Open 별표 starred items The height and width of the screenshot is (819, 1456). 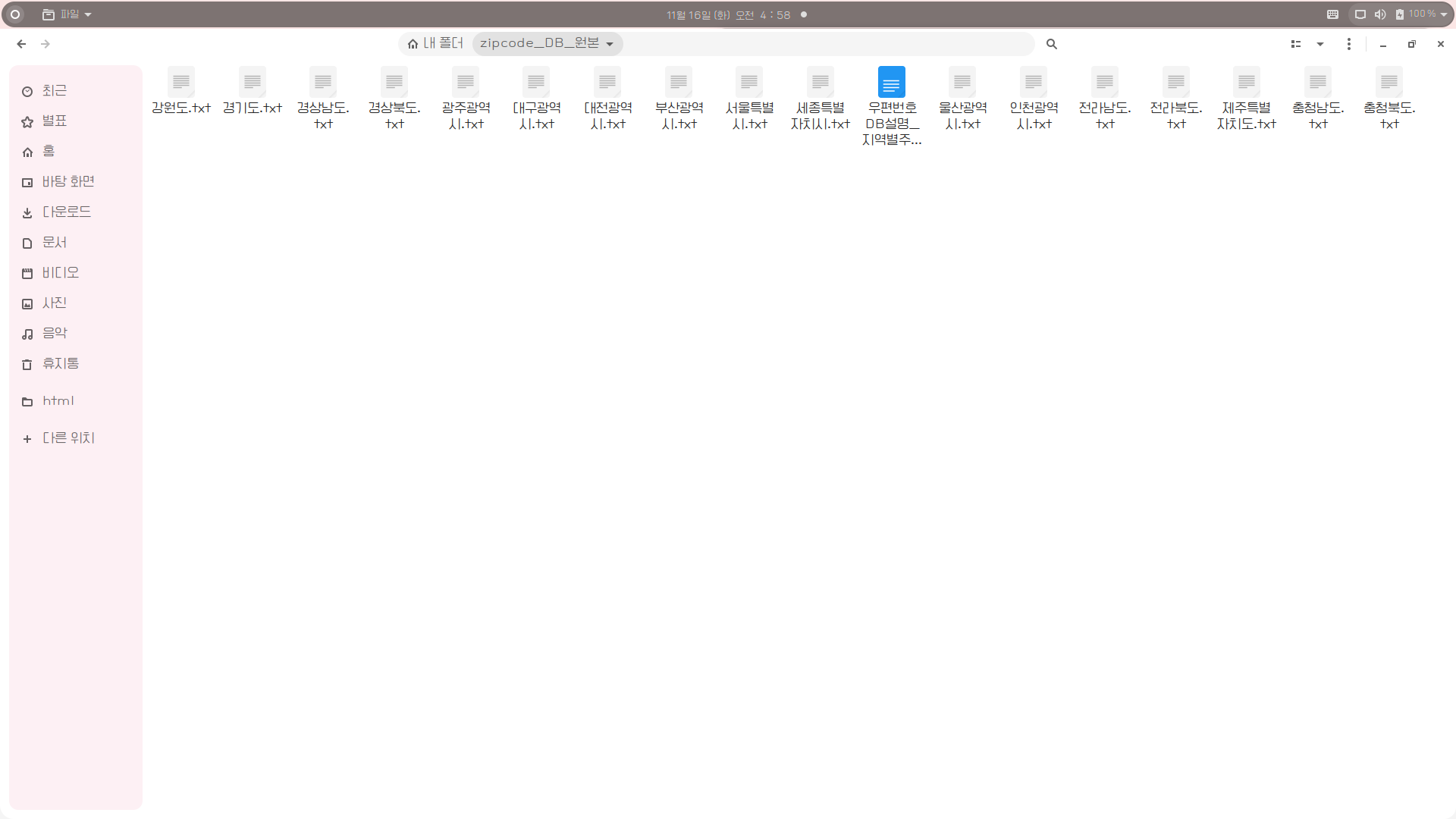54,121
